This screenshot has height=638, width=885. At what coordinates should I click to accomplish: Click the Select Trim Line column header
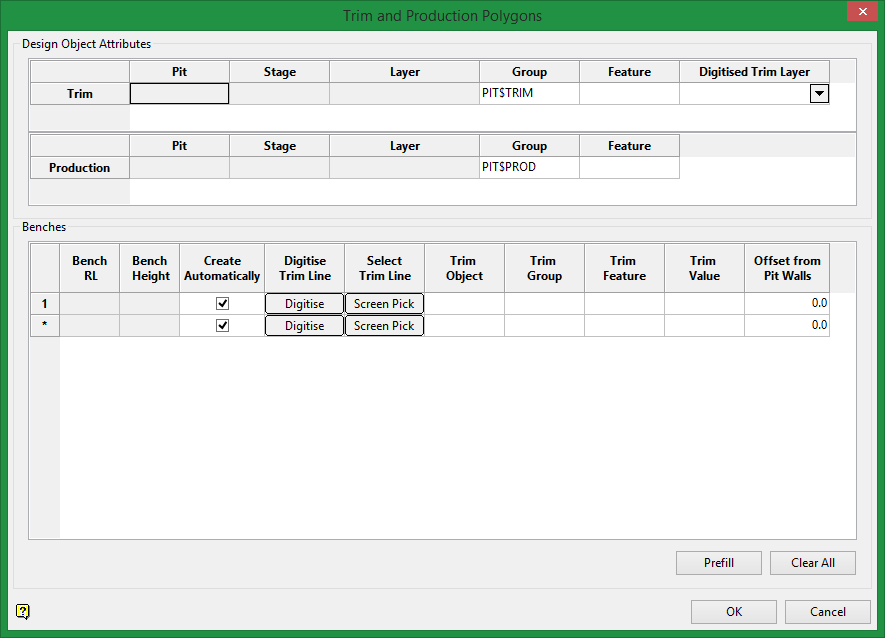pyautogui.click(x=384, y=268)
